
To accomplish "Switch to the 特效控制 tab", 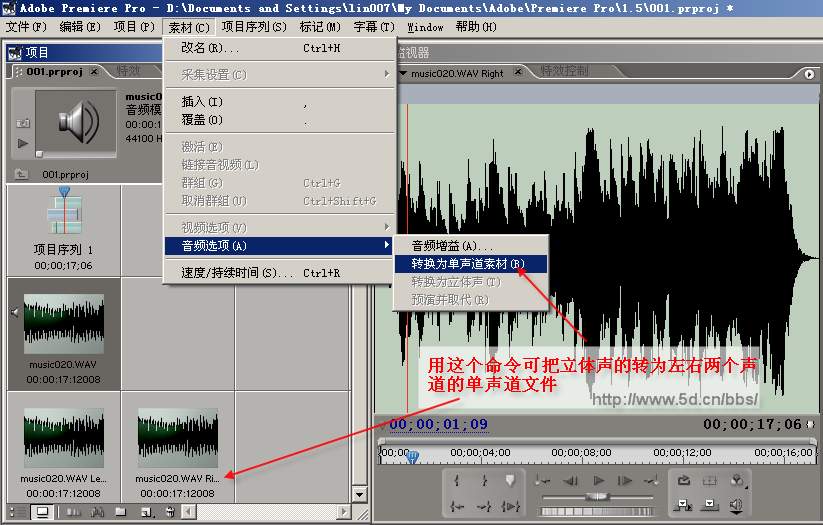I will point(564,71).
